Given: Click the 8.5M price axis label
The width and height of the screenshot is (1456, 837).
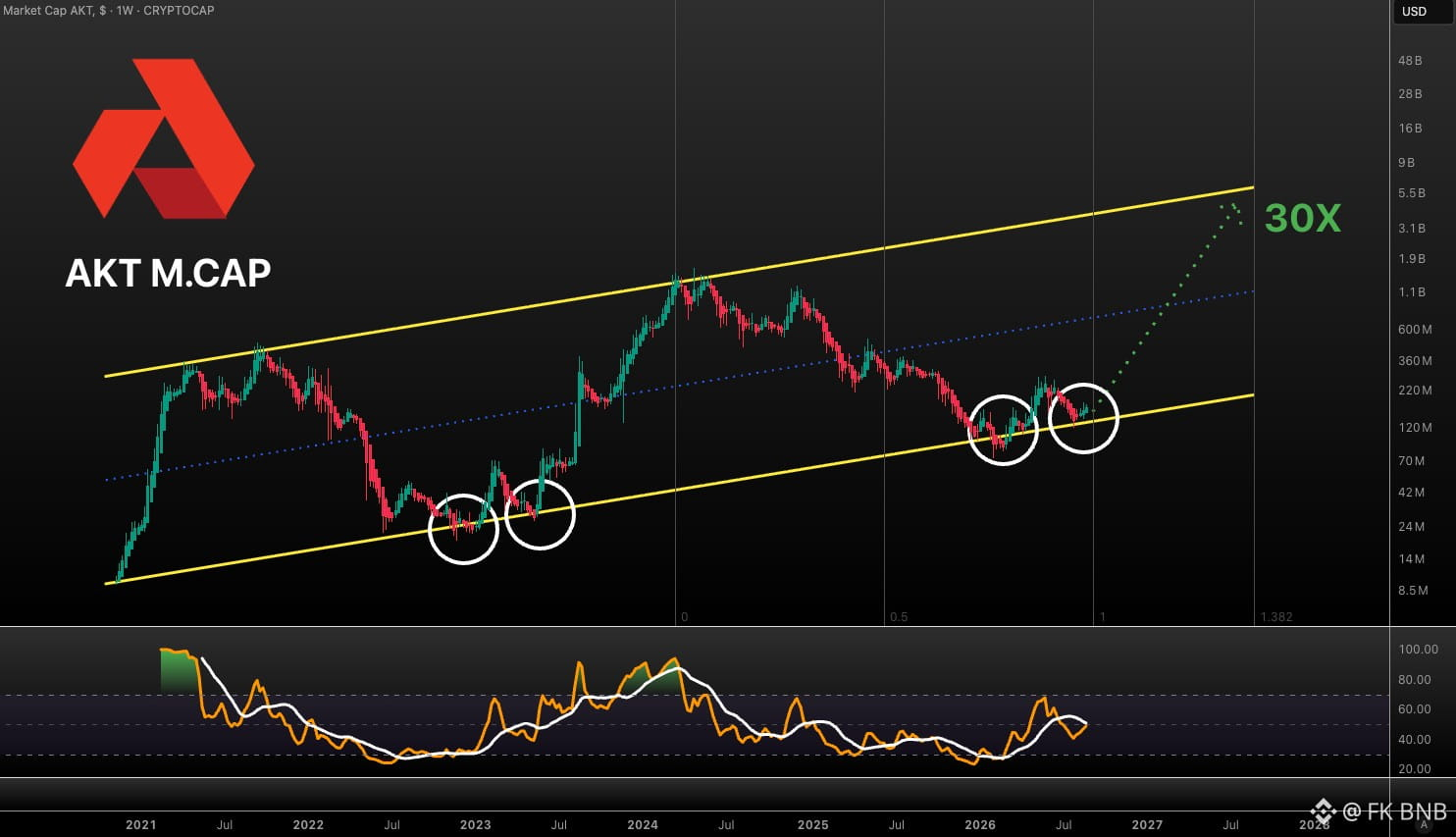Looking at the screenshot, I should pyautogui.click(x=1413, y=591).
